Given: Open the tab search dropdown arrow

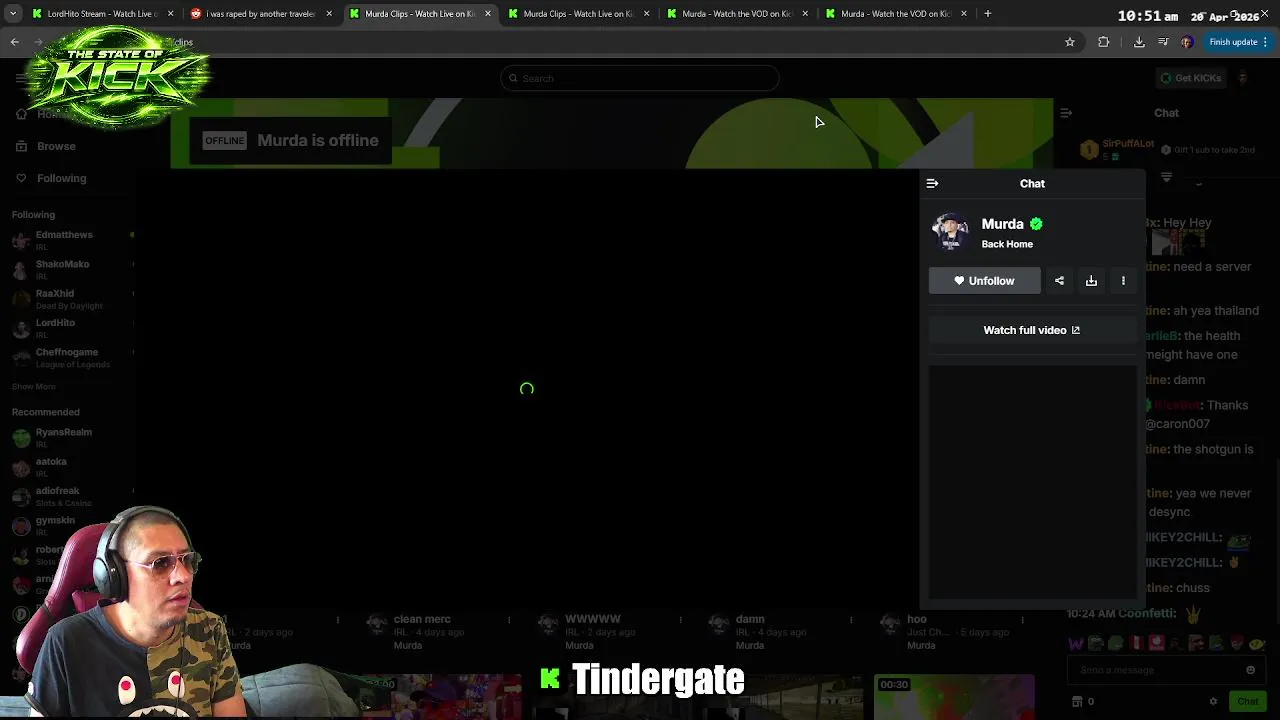Looking at the screenshot, I should coord(12,14).
